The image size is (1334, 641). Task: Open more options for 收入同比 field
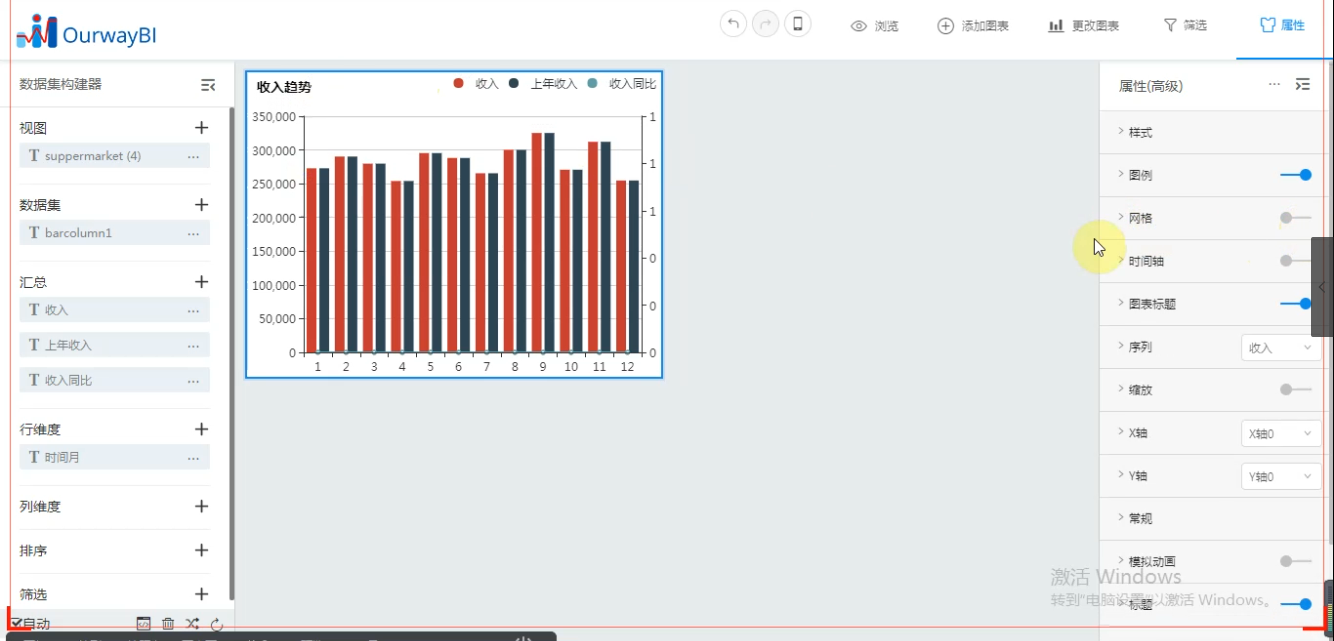click(193, 380)
